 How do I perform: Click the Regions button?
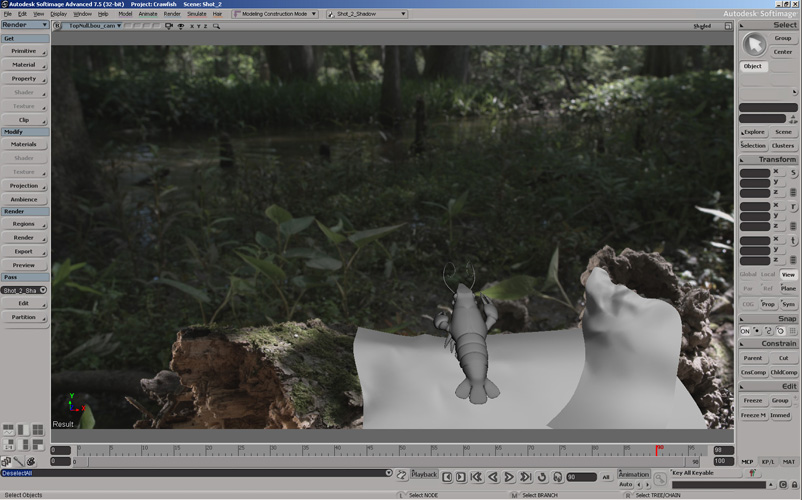pyautogui.click(x=24, y=224)
